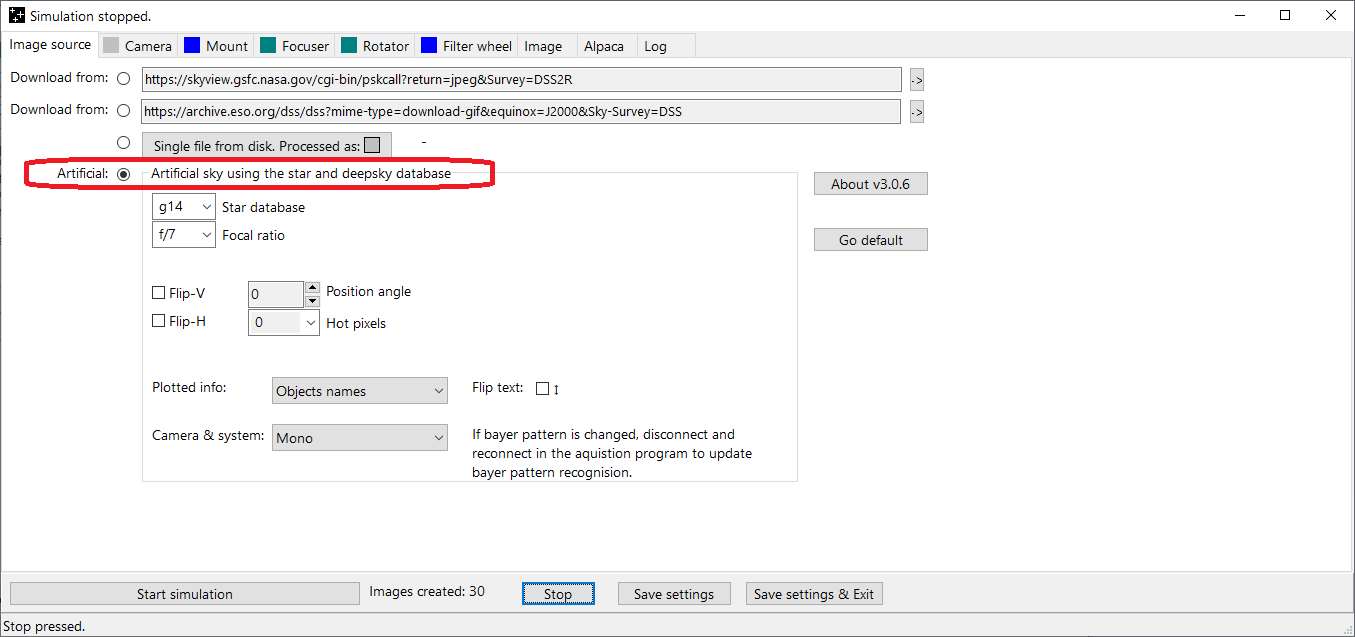The image size is (1355, 637).
Task: Expand the Camera & system Mono dropdown
Action: [x=359, y=438]
